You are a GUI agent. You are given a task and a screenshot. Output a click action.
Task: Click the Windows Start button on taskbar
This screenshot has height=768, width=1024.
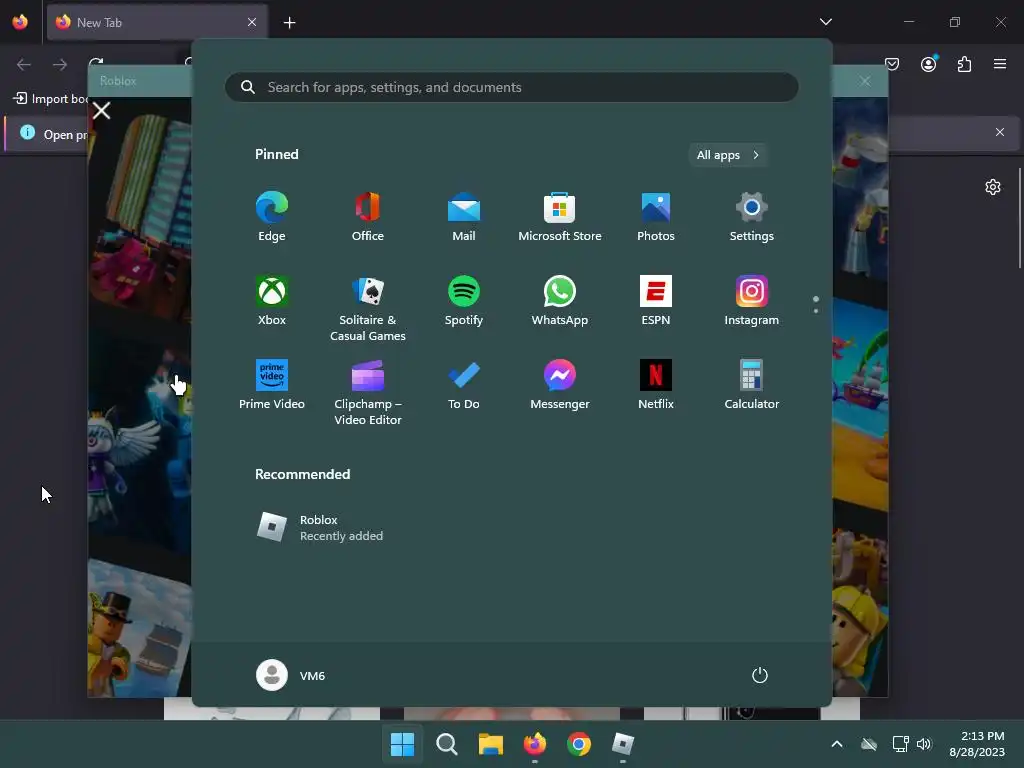402,744
